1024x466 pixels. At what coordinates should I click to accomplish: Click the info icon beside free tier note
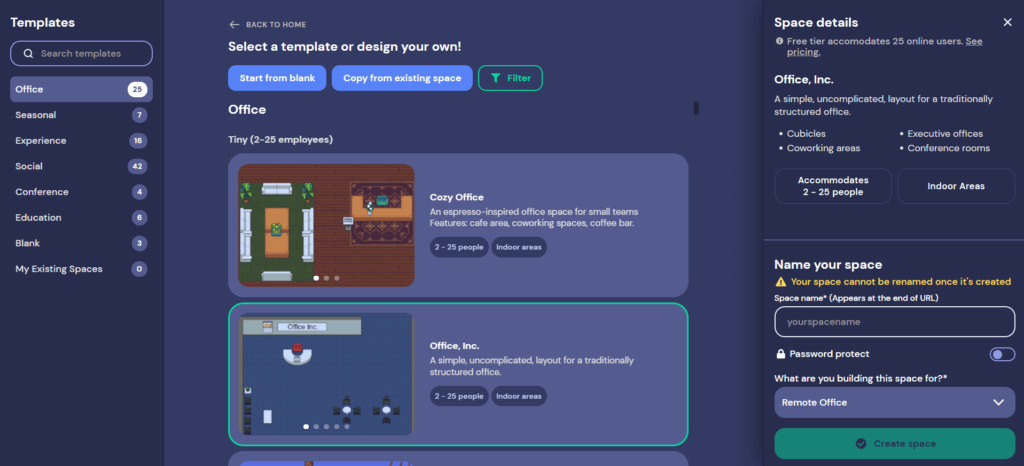click(779, 40)
